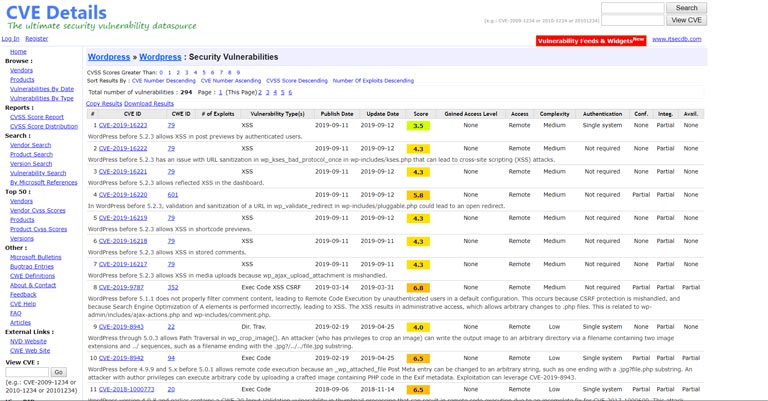The image size is (768, 401).
Task: Open CVE-2018-1000773 entry
Action: (x=126, y=389)
